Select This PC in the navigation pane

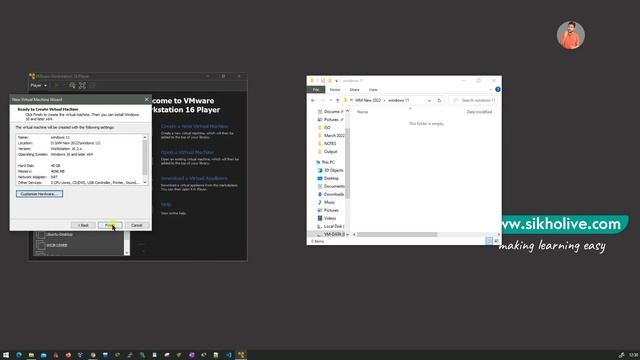point(328,162)
